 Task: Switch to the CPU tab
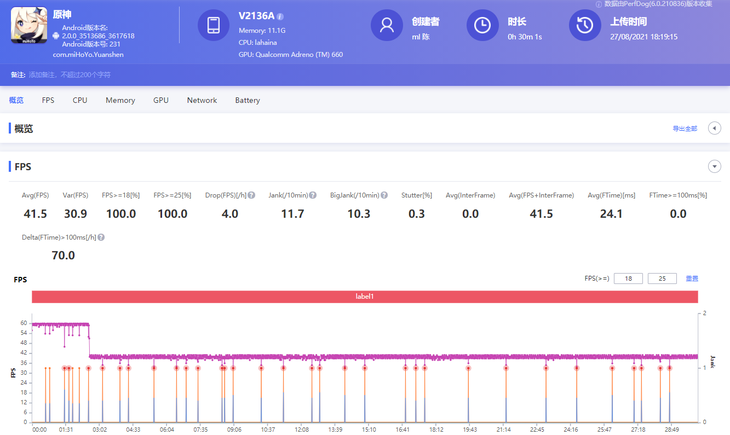80,100
